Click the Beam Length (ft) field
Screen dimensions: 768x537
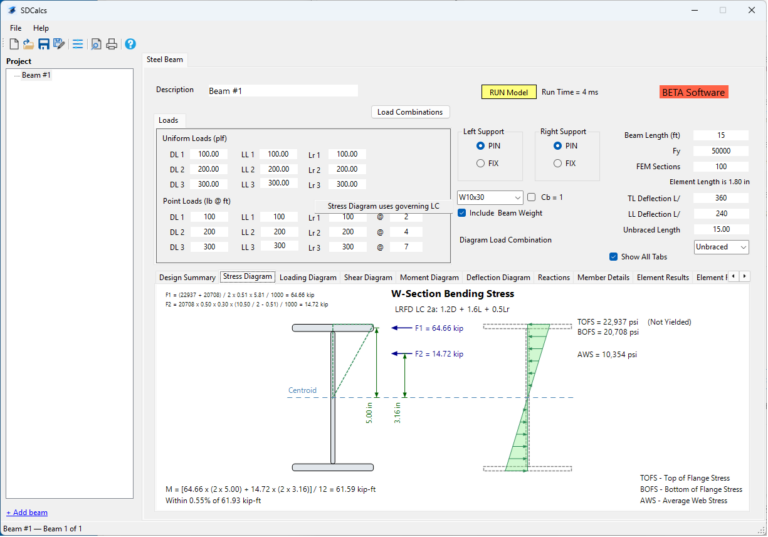[721, 135]
